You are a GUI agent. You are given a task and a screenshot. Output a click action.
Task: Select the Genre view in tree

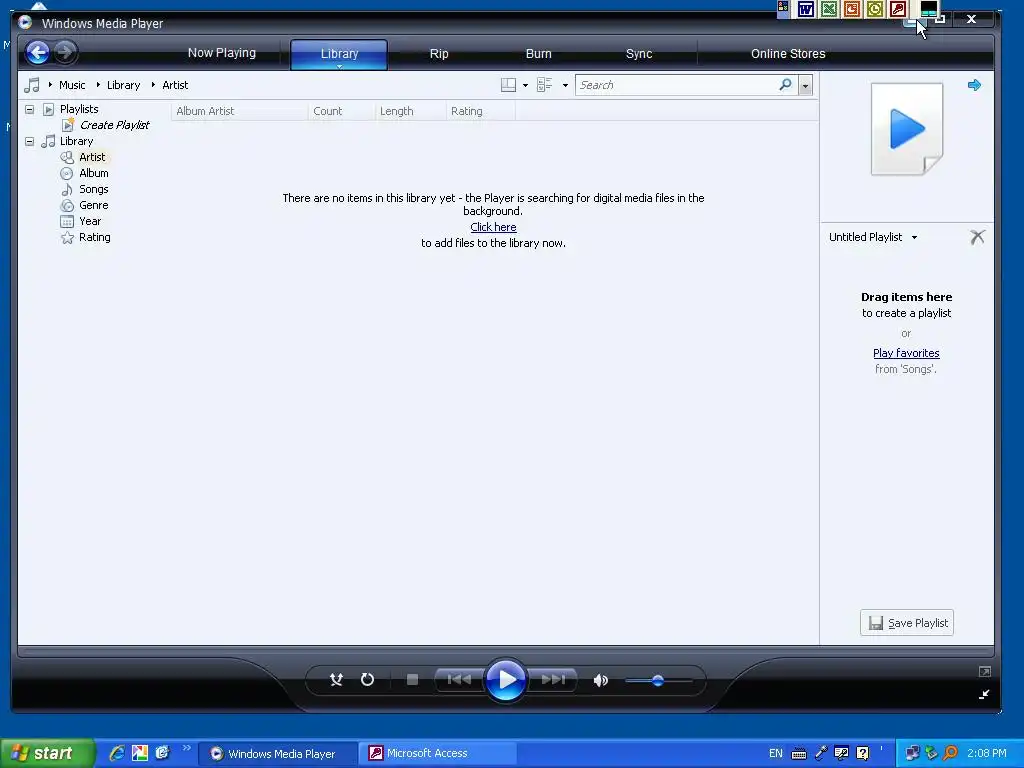pos(93,205)
